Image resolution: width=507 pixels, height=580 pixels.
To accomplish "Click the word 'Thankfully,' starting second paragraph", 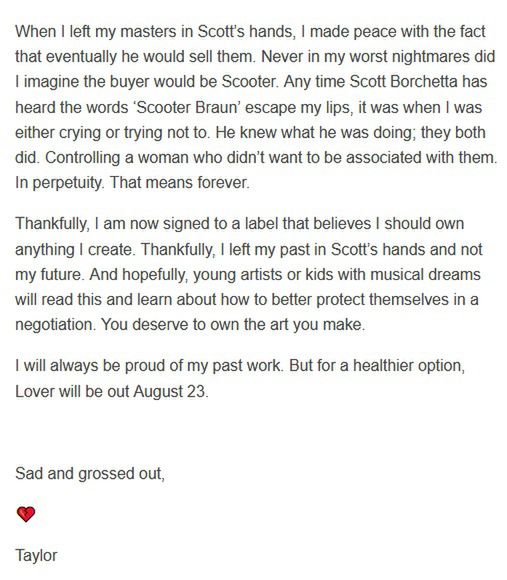I will 52,224.
